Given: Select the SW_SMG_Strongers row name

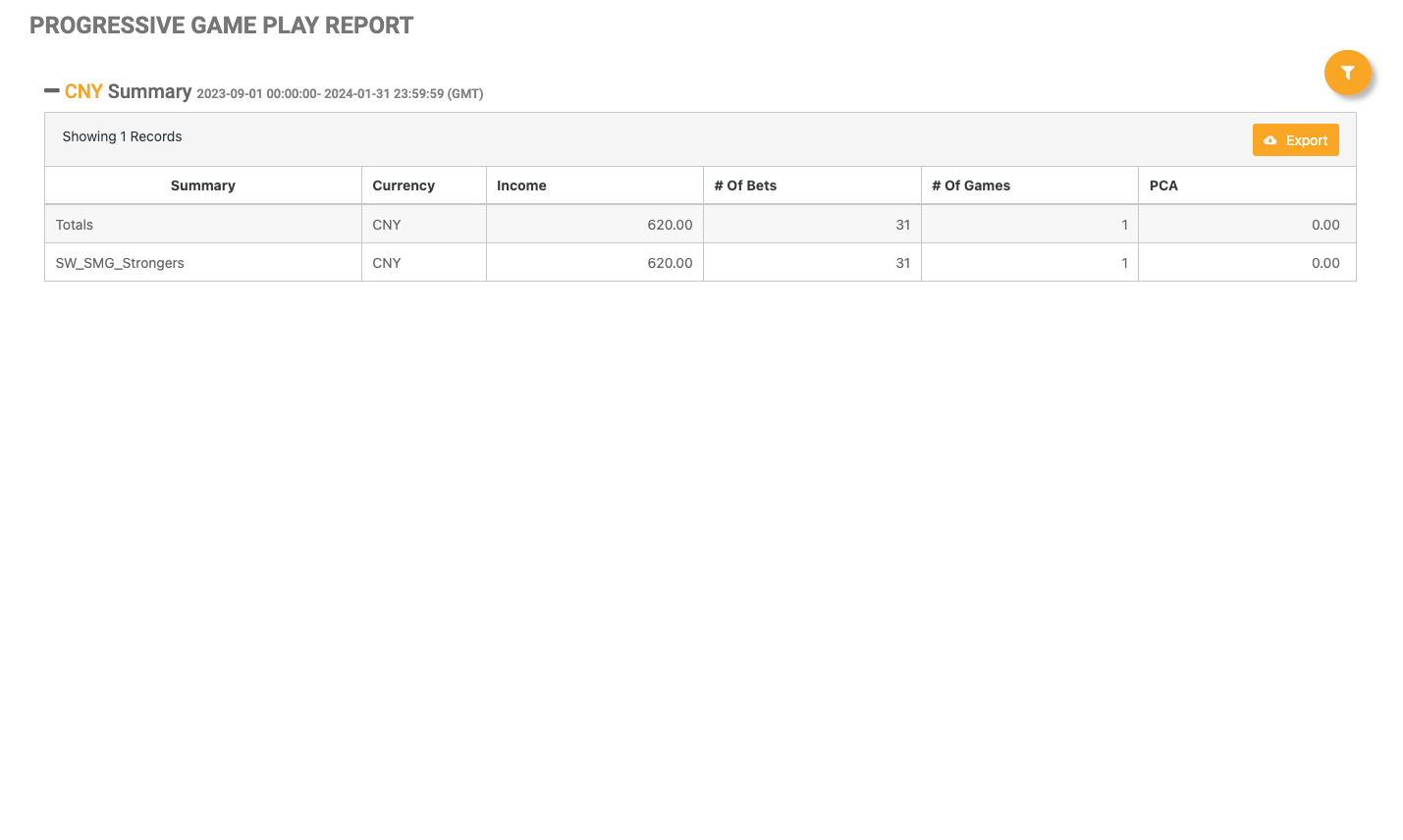Looking at the screenshot, I should 120,263.
